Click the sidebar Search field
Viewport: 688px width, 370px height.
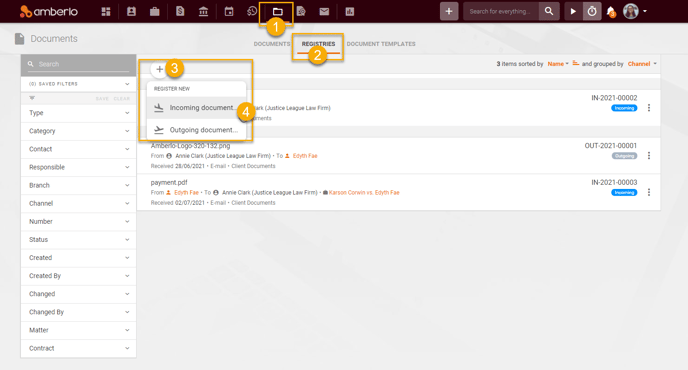[79, 64]
